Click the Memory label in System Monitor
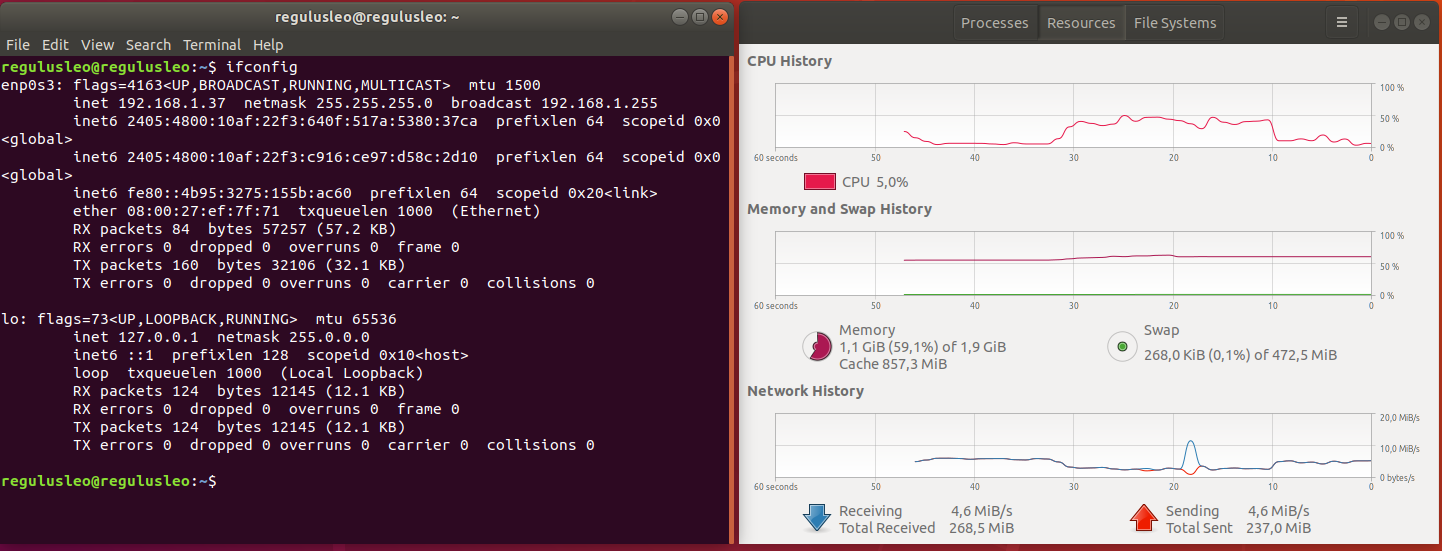 tap(867, 330)
